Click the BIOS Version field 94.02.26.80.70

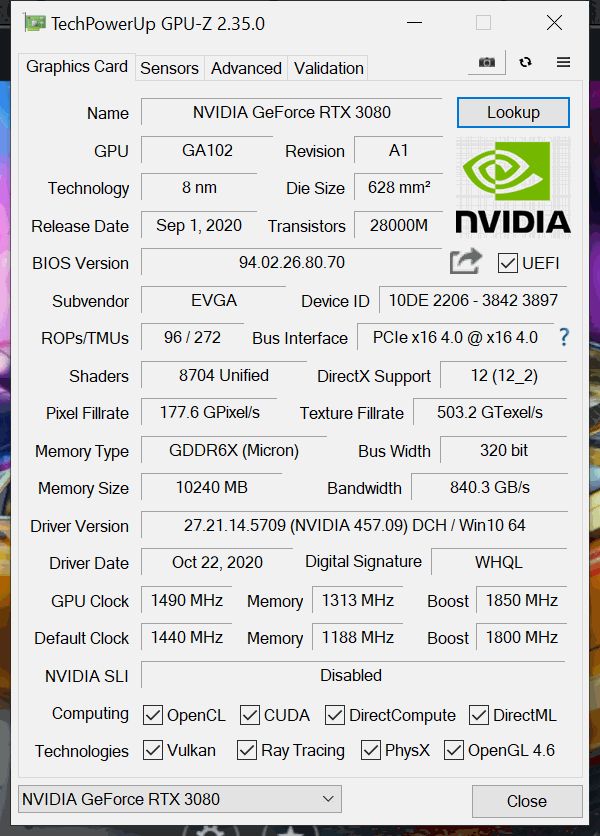tap(292, 262)
